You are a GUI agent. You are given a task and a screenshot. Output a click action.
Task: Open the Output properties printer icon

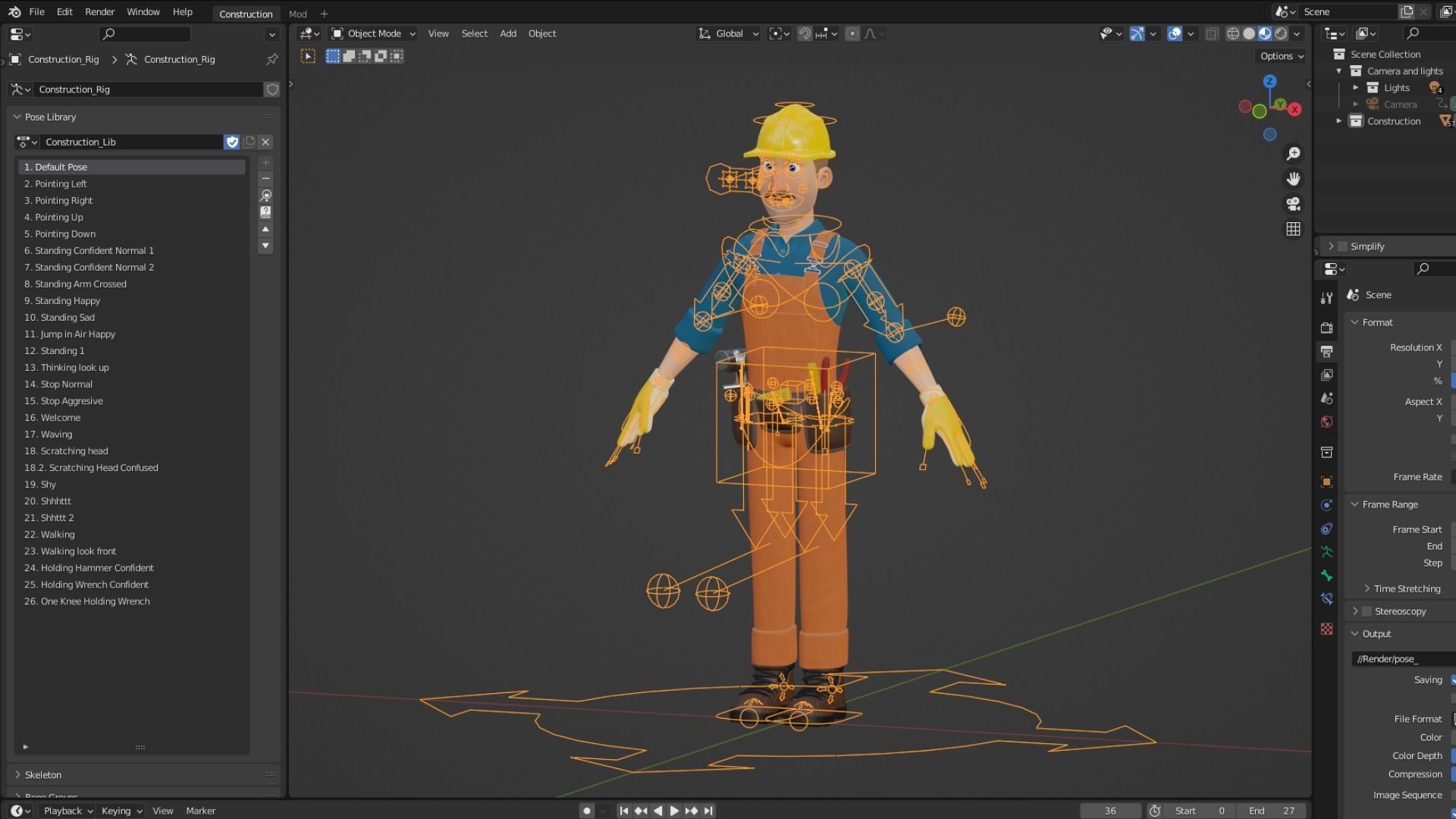click(1326, 351)
